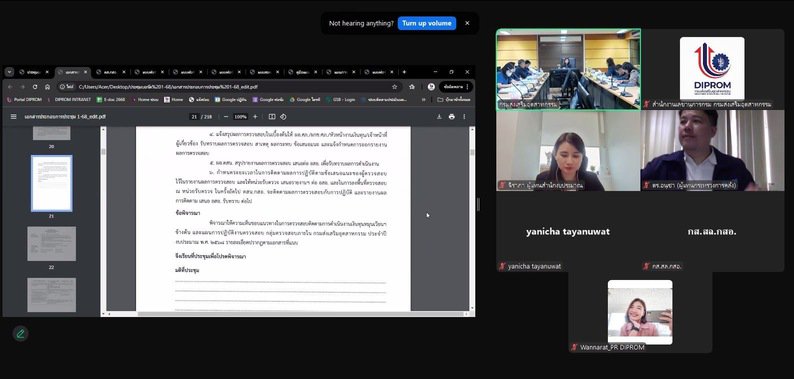
Task: Select the page 21 thumbnail
Action: tap(52, 183)
